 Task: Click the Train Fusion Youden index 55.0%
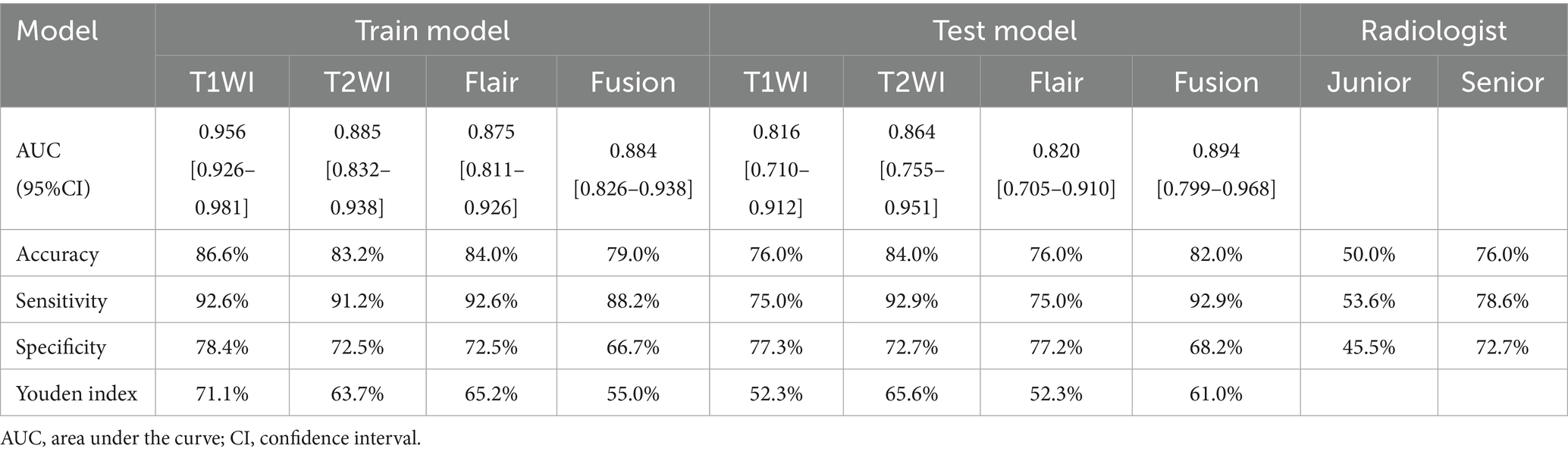click(x=632, y=394)
